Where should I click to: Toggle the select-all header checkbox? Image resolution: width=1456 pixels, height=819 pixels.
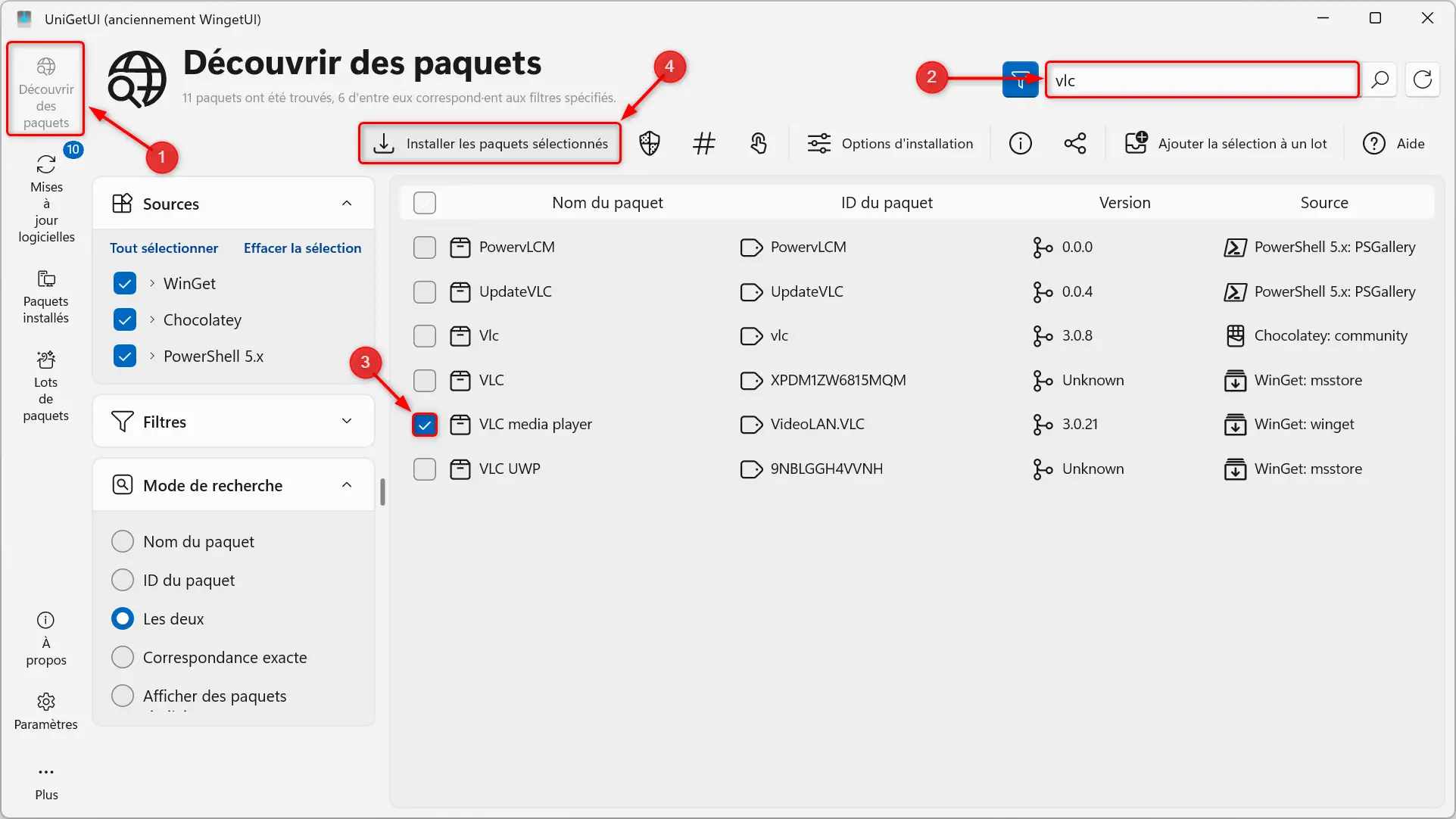(x=425, y=203)
